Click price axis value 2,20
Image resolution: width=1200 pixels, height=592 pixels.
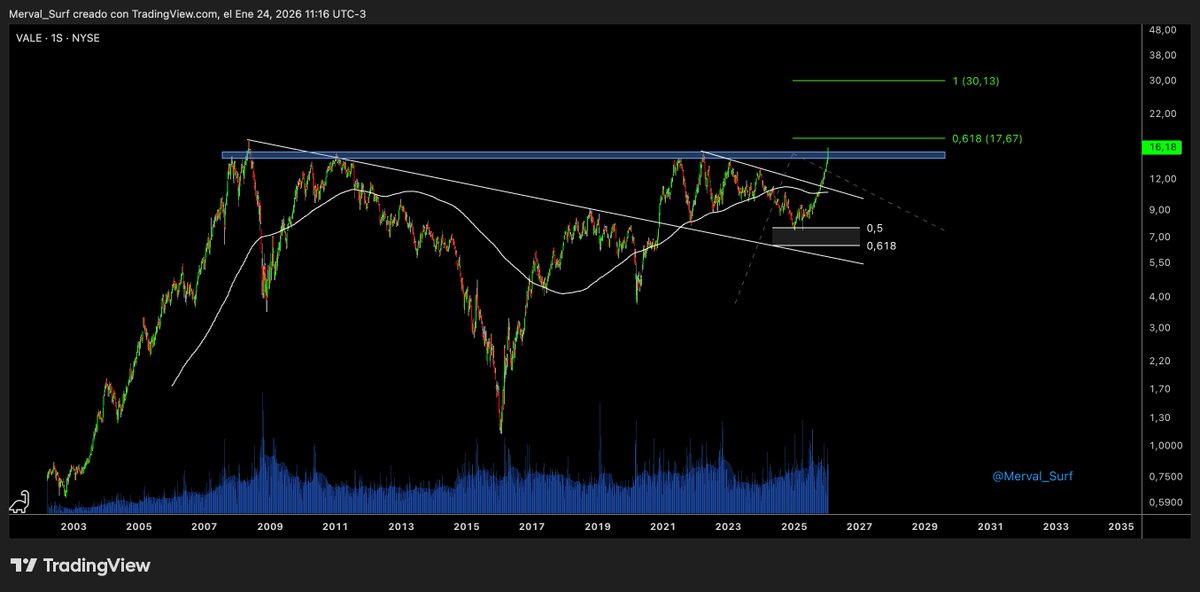click(1158, 360)
